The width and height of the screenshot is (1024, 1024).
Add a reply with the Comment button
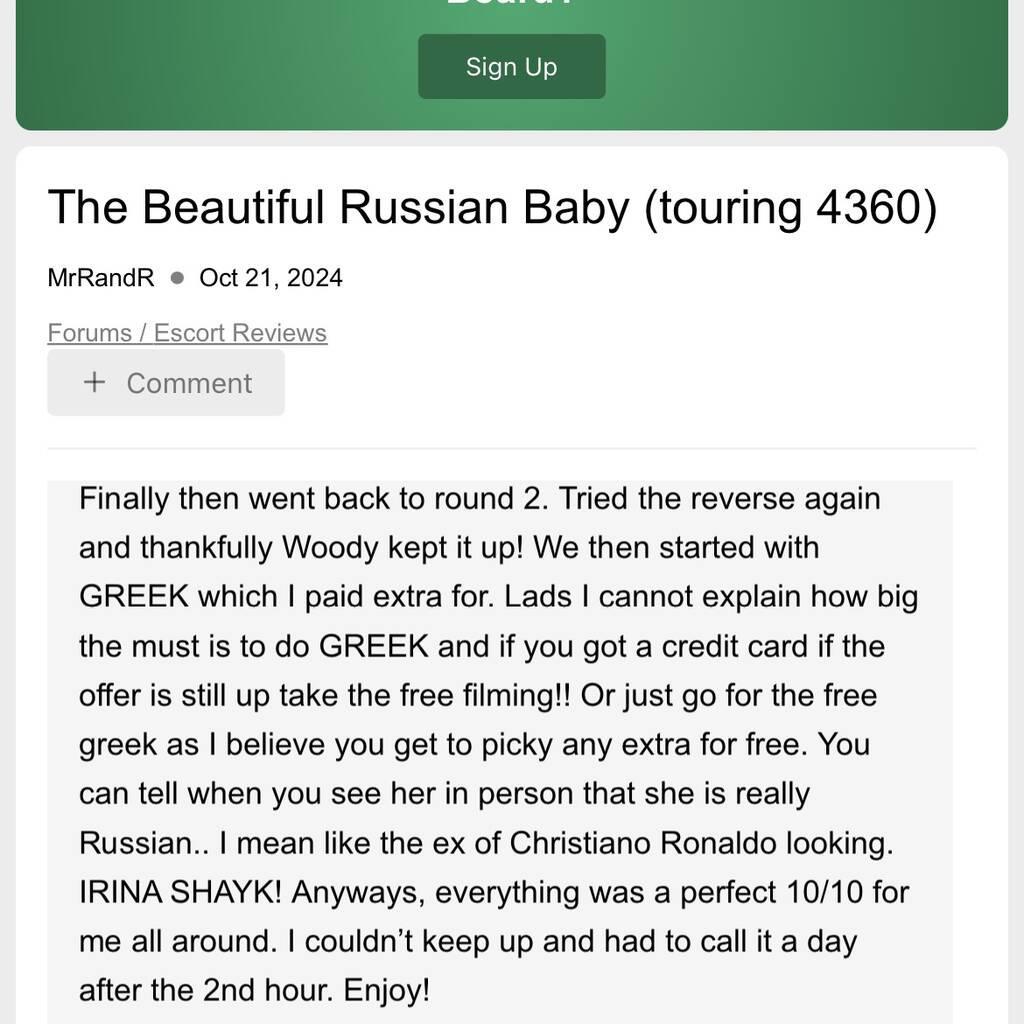coord(166,383)
